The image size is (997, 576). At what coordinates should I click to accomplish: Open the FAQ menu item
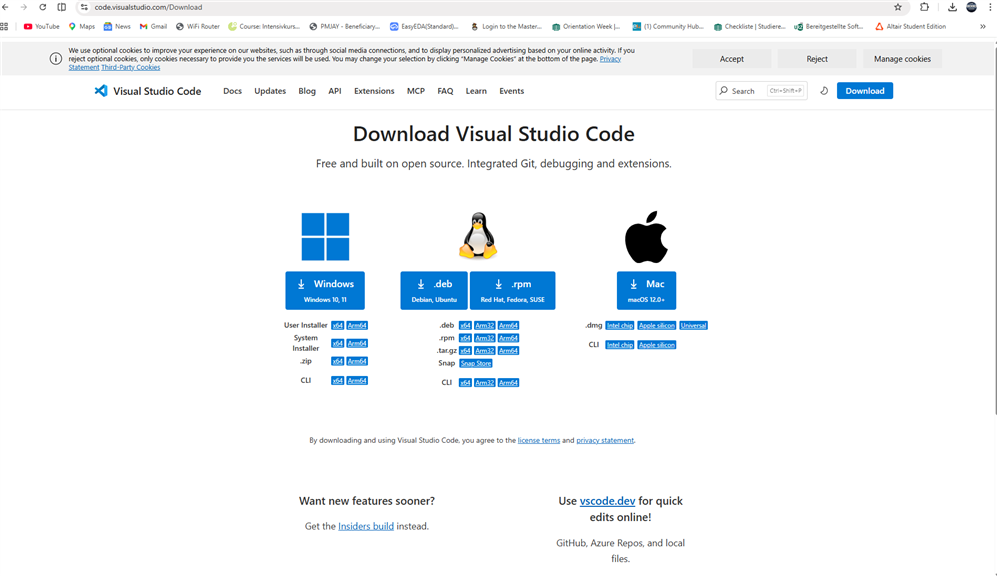coord(445,91)
